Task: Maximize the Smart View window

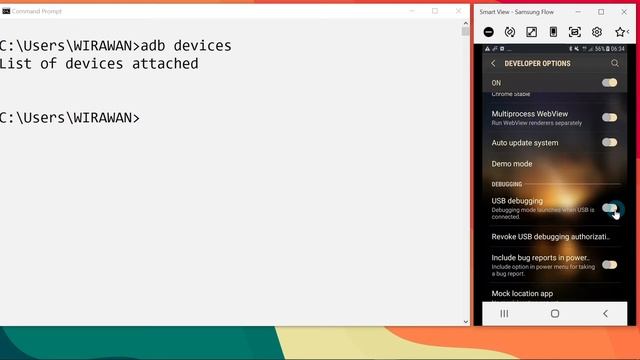Action: coord(601,12)
